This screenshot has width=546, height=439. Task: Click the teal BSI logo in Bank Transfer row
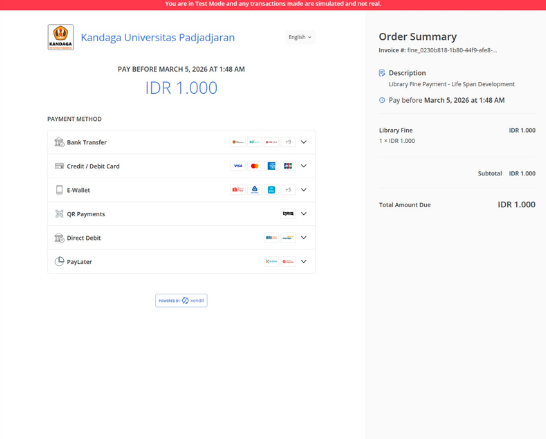coord(255,142)
